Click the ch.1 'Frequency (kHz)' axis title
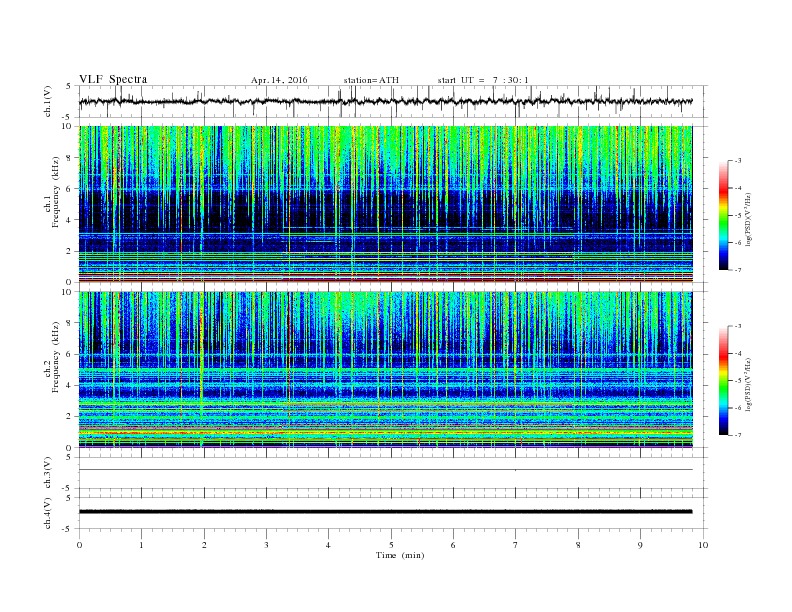This screenshot has width=792, height=612. click(56, 192)
